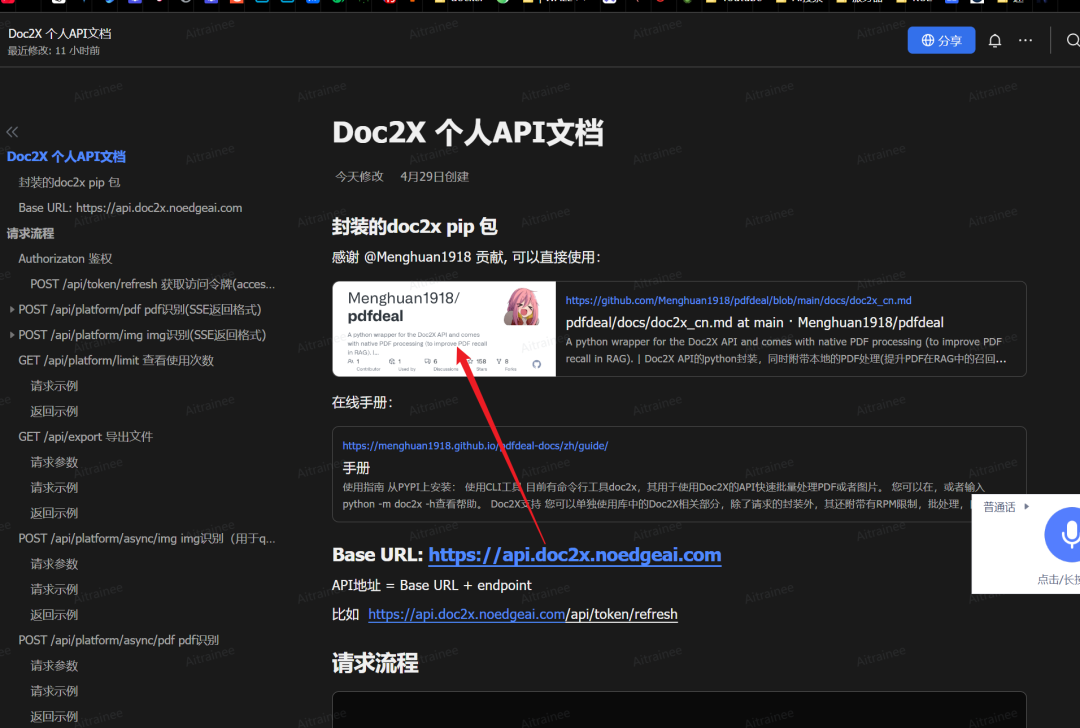Select GET /api/export 导出文件 in the sidebar
The width and height of the screenshot is (1080, 728).
[85, 436]
